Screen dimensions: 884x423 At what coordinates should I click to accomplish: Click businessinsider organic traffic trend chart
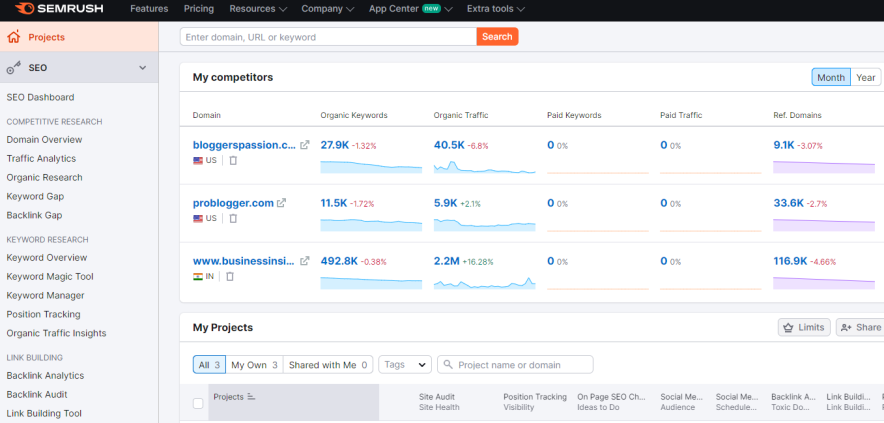(484, 283)
